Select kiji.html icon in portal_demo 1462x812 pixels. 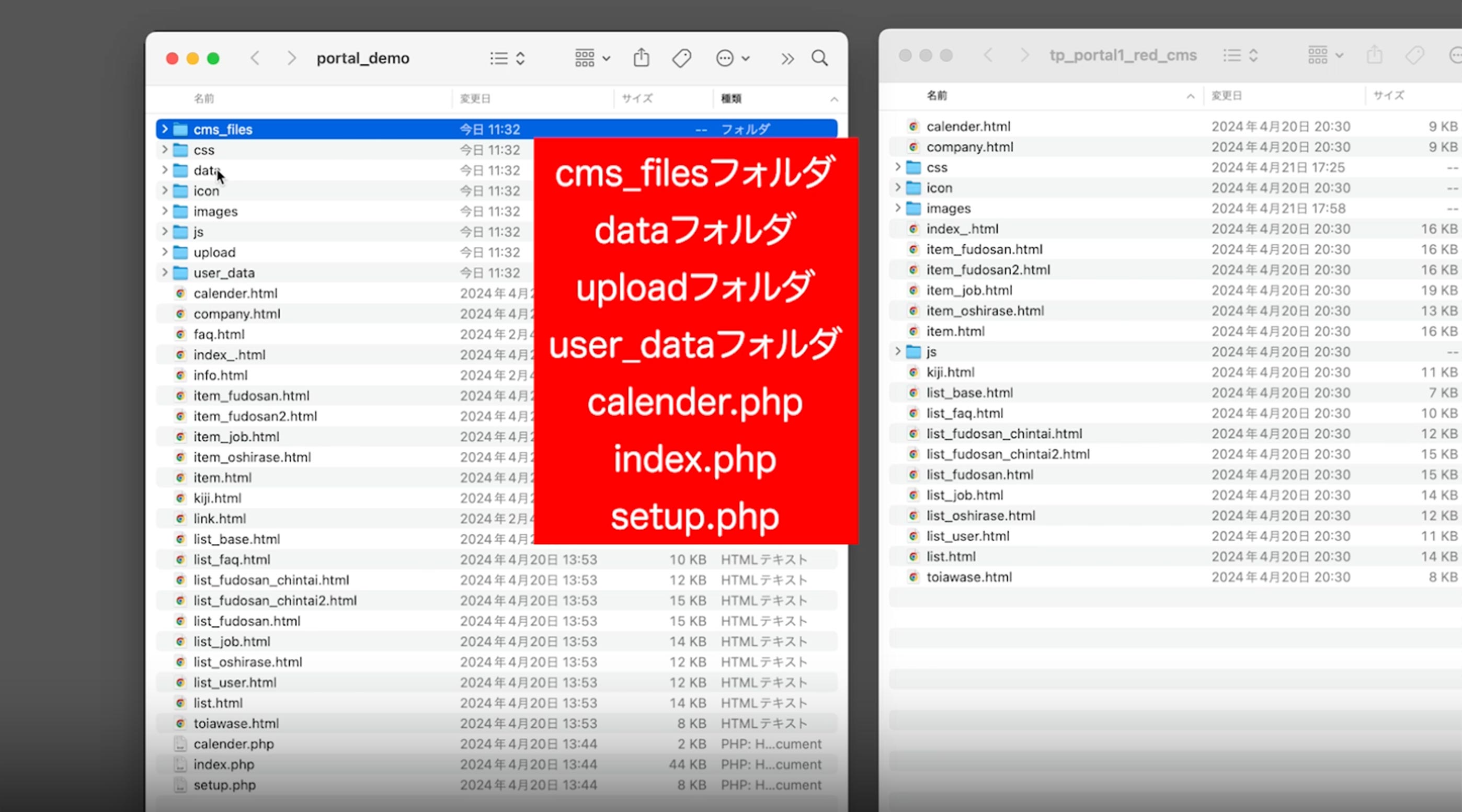(x=180, y=498)
